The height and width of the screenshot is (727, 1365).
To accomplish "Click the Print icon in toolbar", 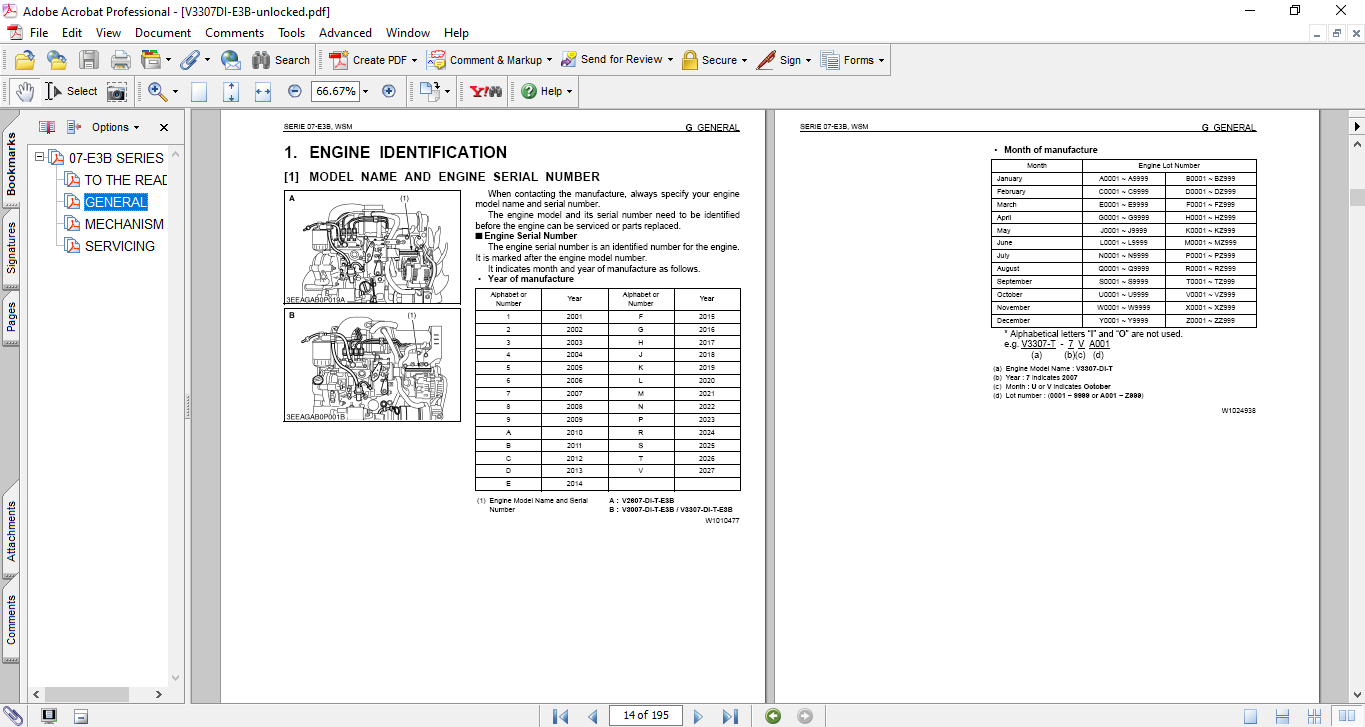I will point(121,60).
